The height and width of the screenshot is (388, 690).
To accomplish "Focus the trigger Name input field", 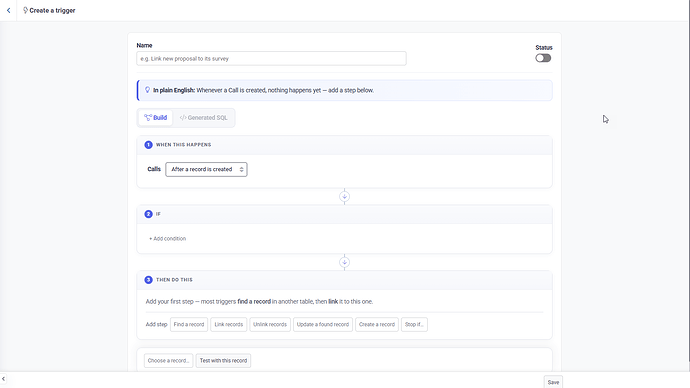I will 272,59.
